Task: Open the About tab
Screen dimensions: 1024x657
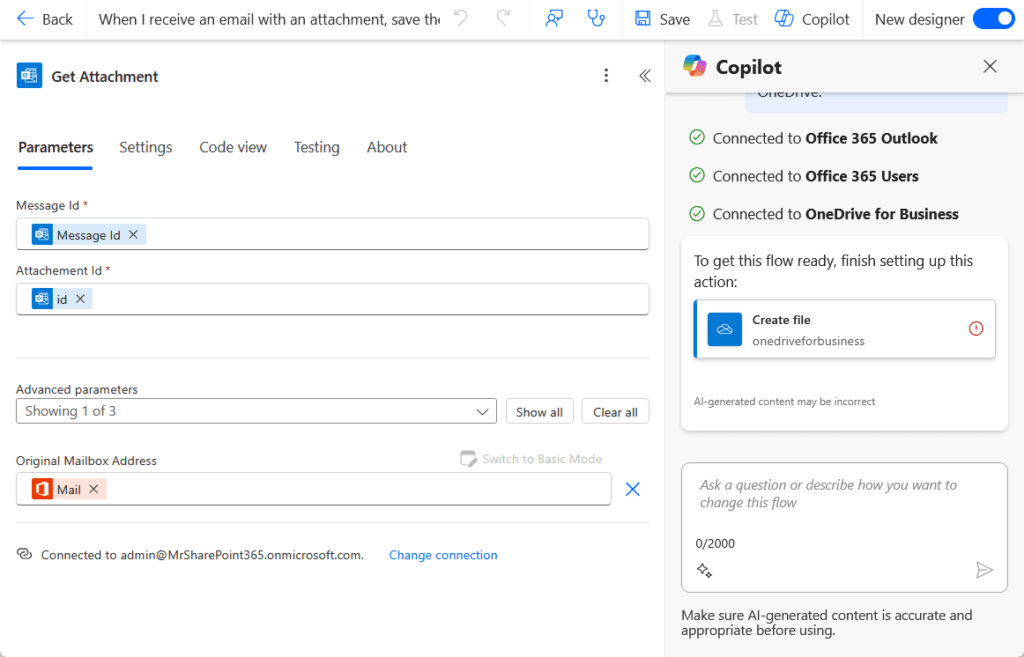Action: (x=387, y=147)
